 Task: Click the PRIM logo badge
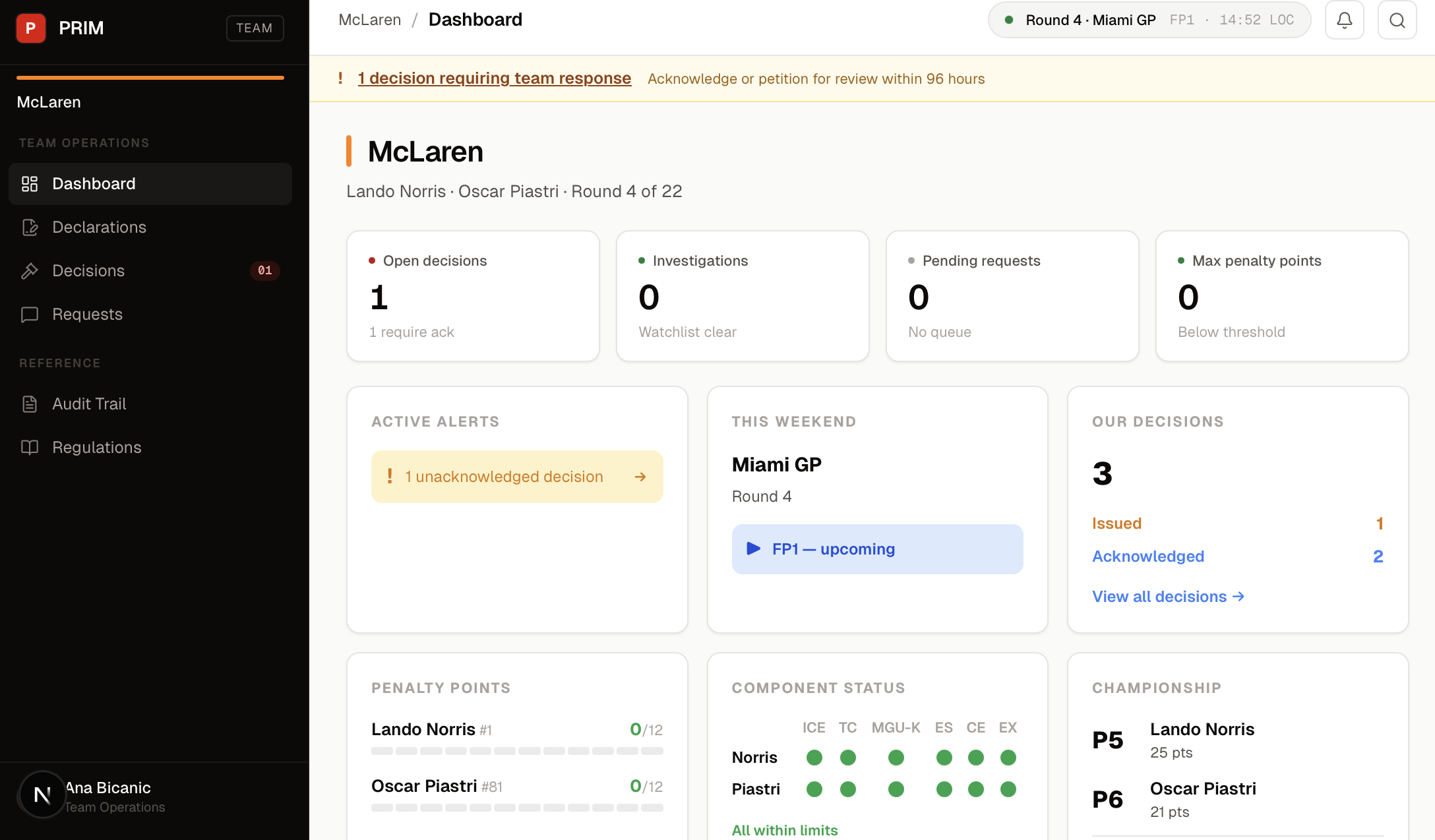coord(30,28)
